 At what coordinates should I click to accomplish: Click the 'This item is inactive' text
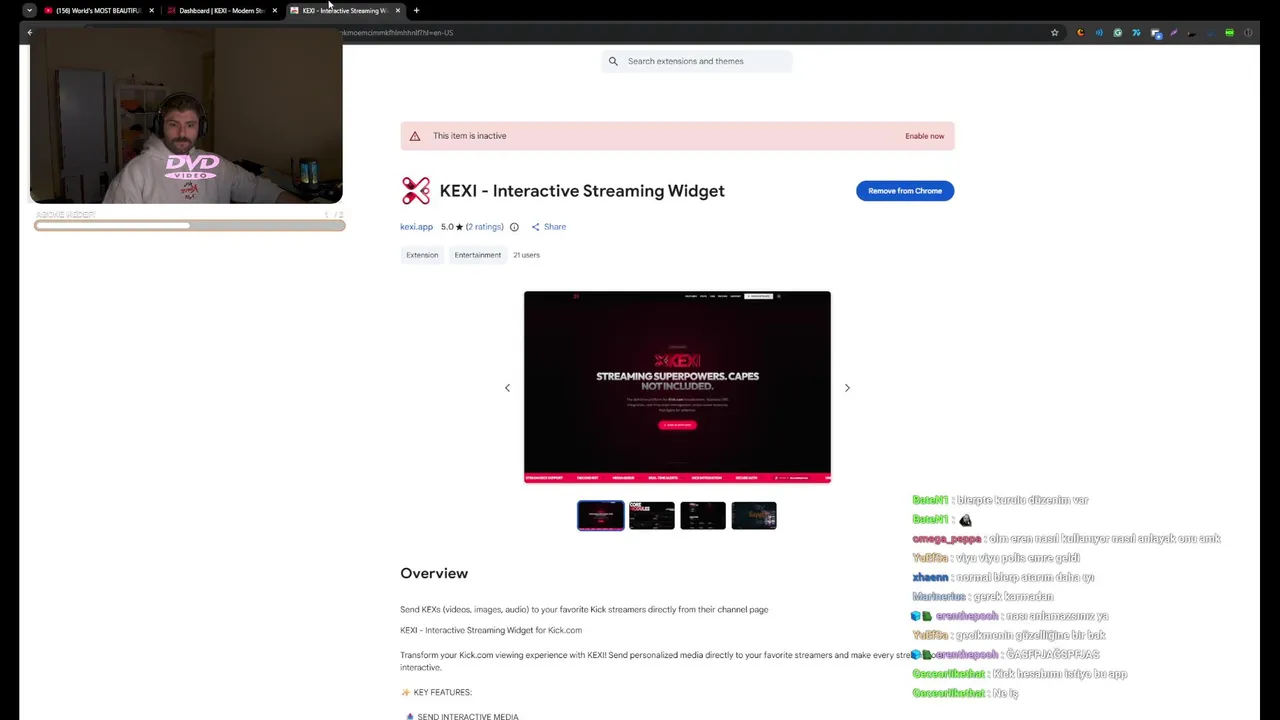tap(470, 136)
